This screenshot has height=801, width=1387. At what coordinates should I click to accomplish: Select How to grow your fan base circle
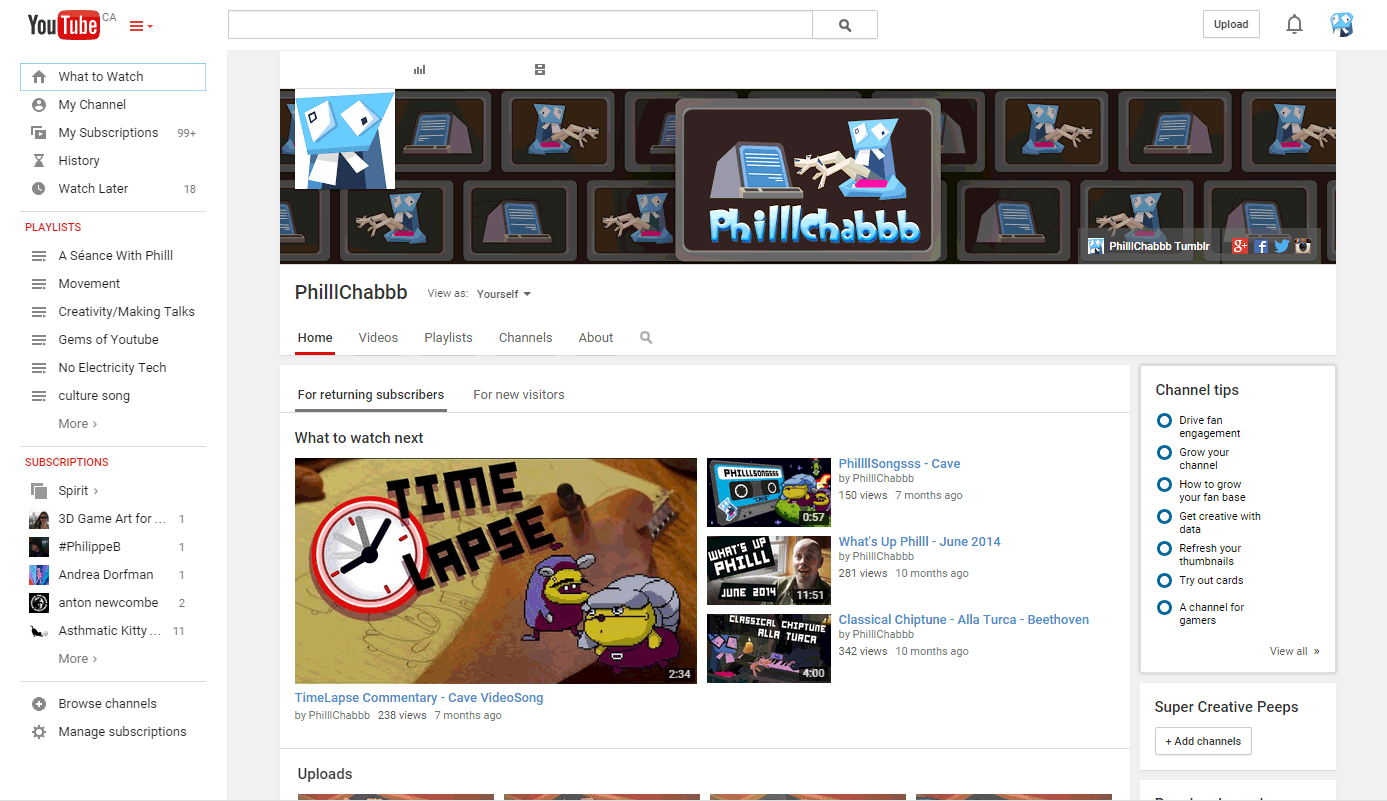tap(1164, 485)
